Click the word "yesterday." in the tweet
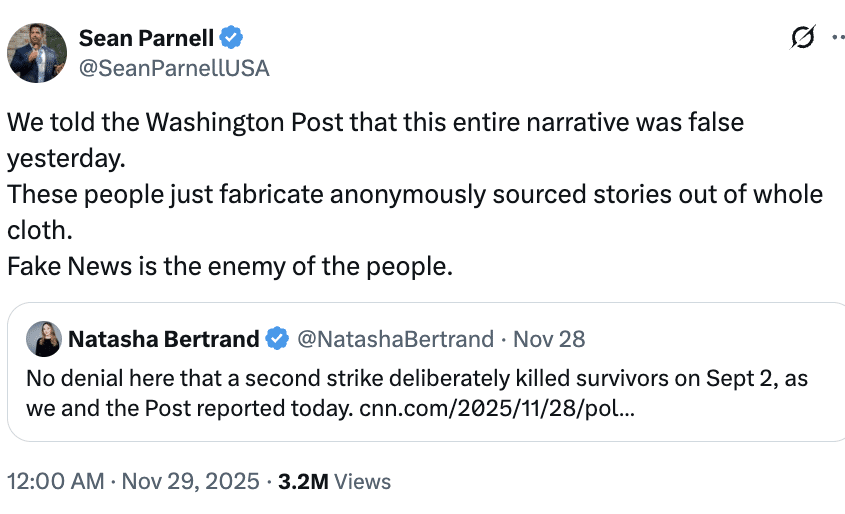The width and height of the screenshot is (845, 514). click(x=68, y=158)
